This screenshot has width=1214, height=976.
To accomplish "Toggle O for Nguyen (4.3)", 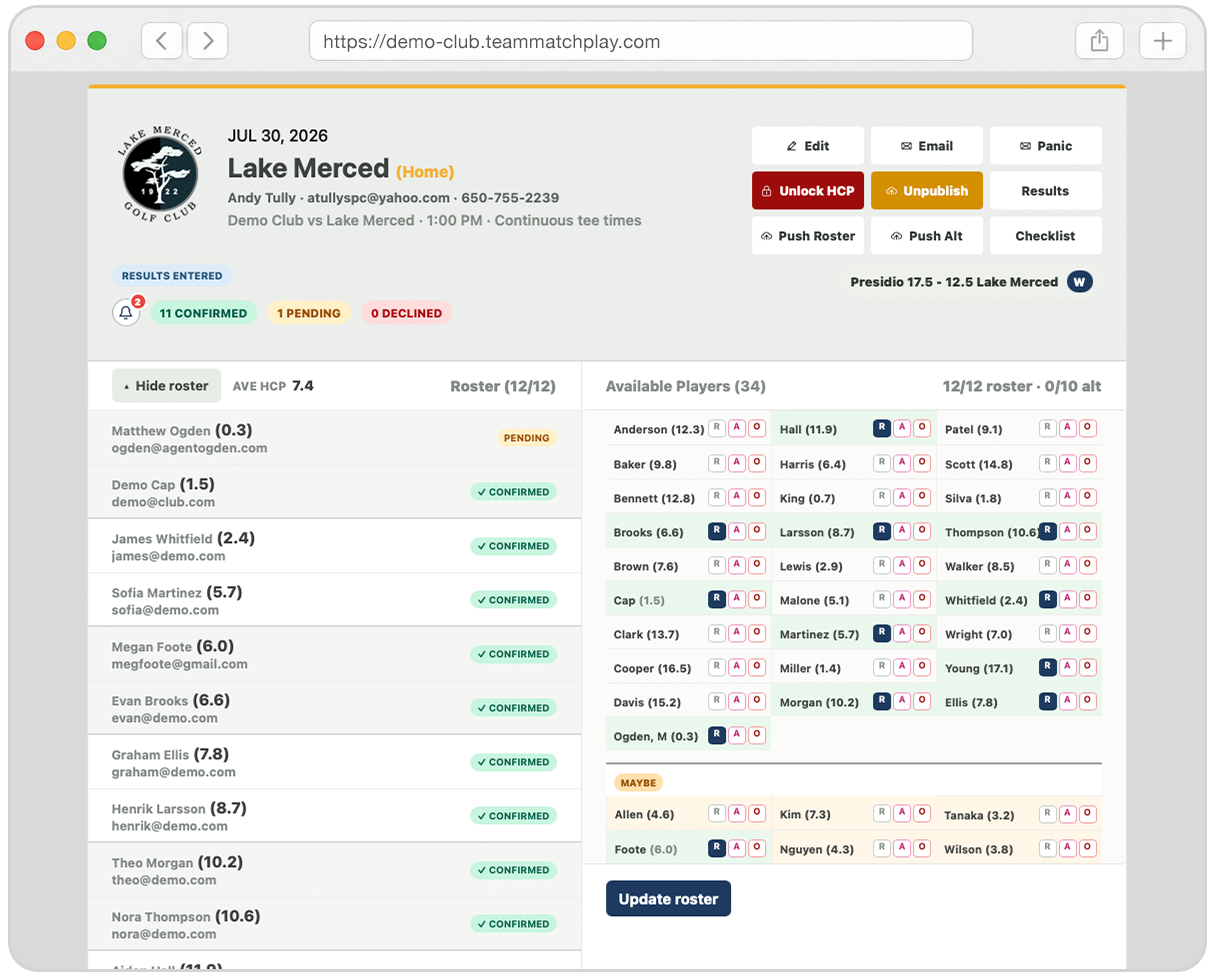I will point(922,848).
